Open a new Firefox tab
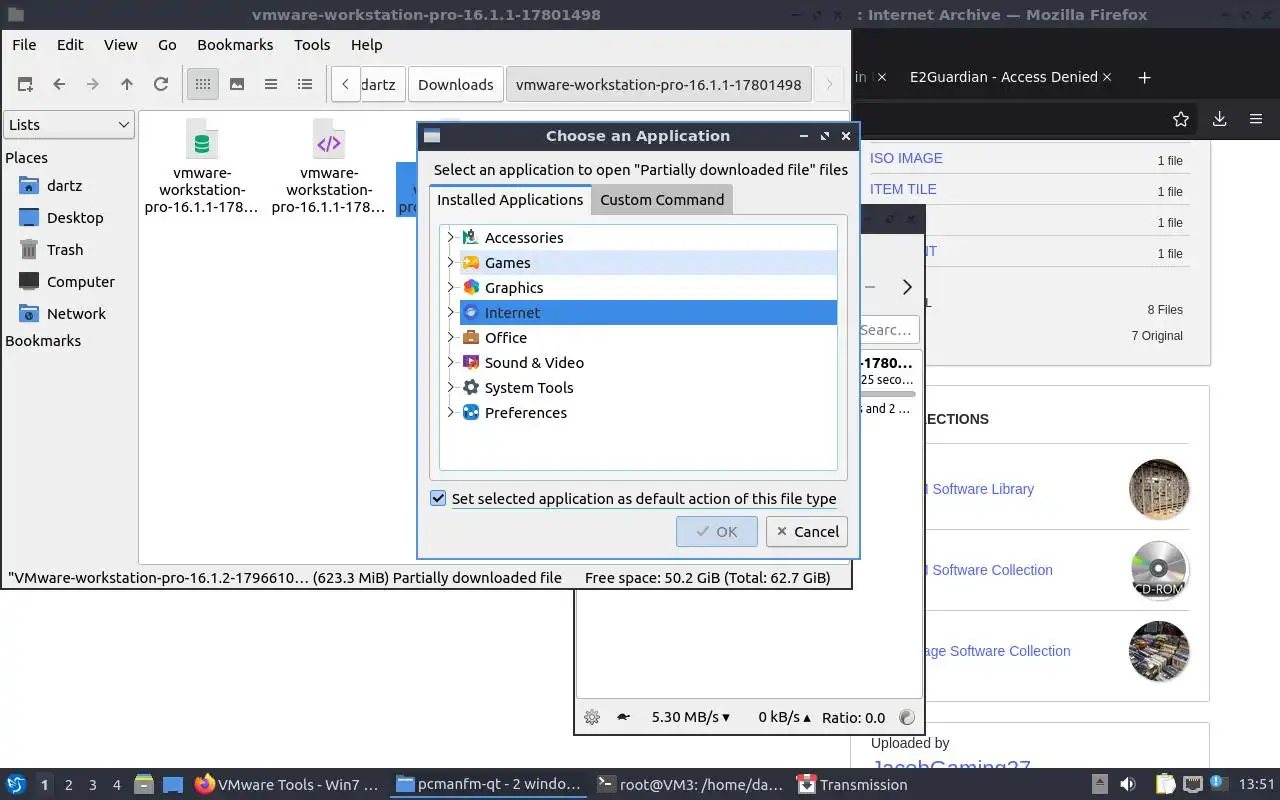 click(x=1145, y=77)
